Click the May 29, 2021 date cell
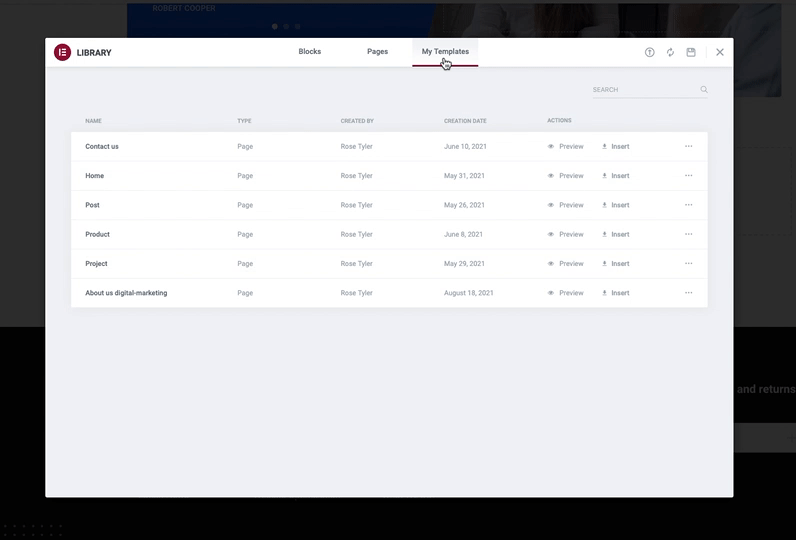796x540 pixels. [x=464, y=264]
